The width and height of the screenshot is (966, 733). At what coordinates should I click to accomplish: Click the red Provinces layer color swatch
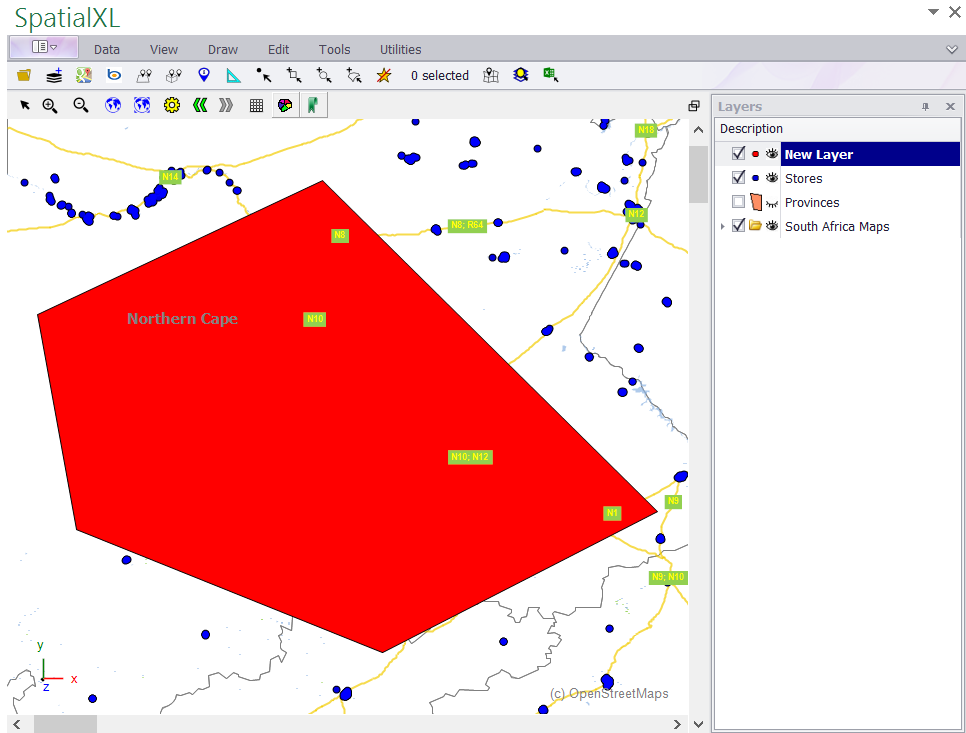click(x=756, y=202)
